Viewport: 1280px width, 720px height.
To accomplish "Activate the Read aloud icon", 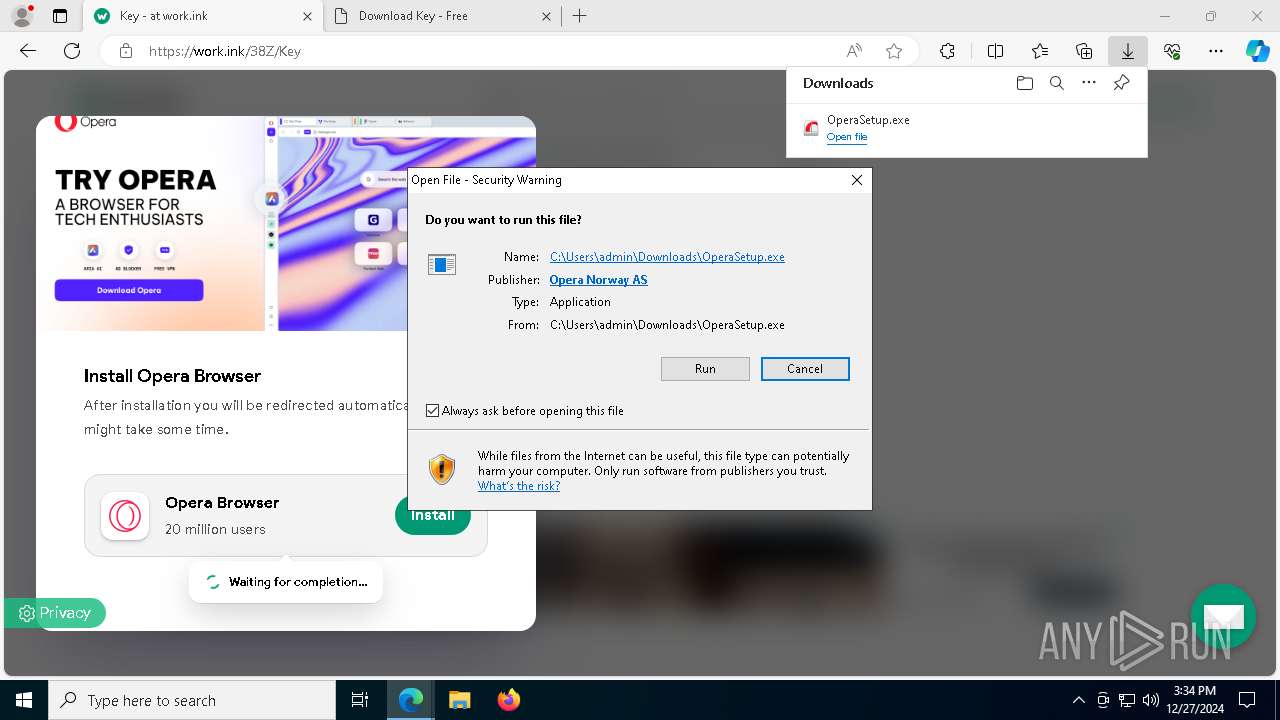I will click(854, 51).
